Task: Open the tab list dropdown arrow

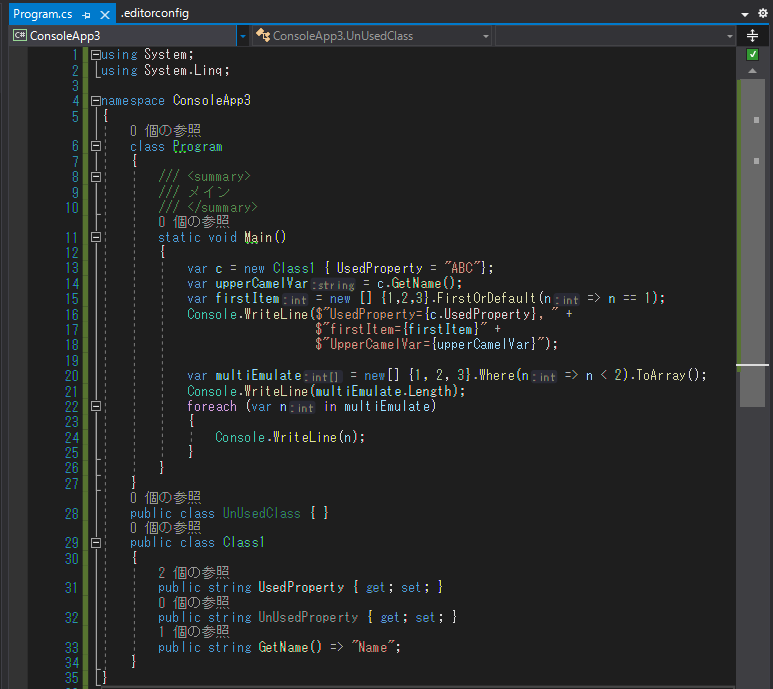Action: pyautogui.click(x=744, y=14)
